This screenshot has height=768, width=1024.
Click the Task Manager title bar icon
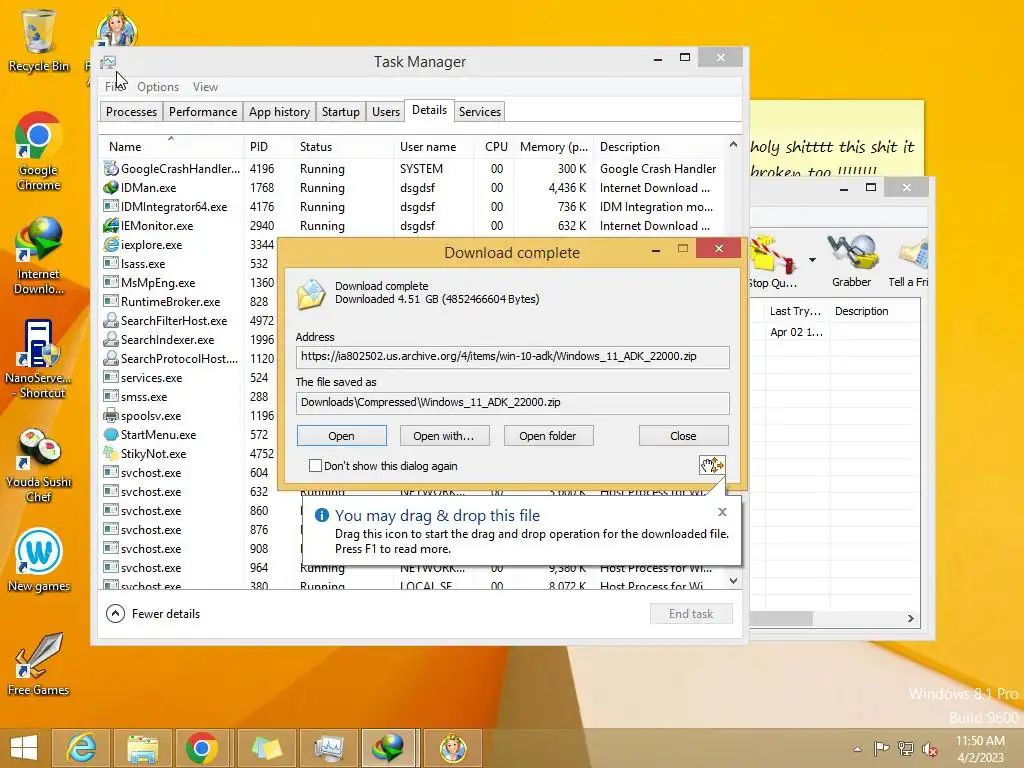pyautogui.click(x=108, y=62)
